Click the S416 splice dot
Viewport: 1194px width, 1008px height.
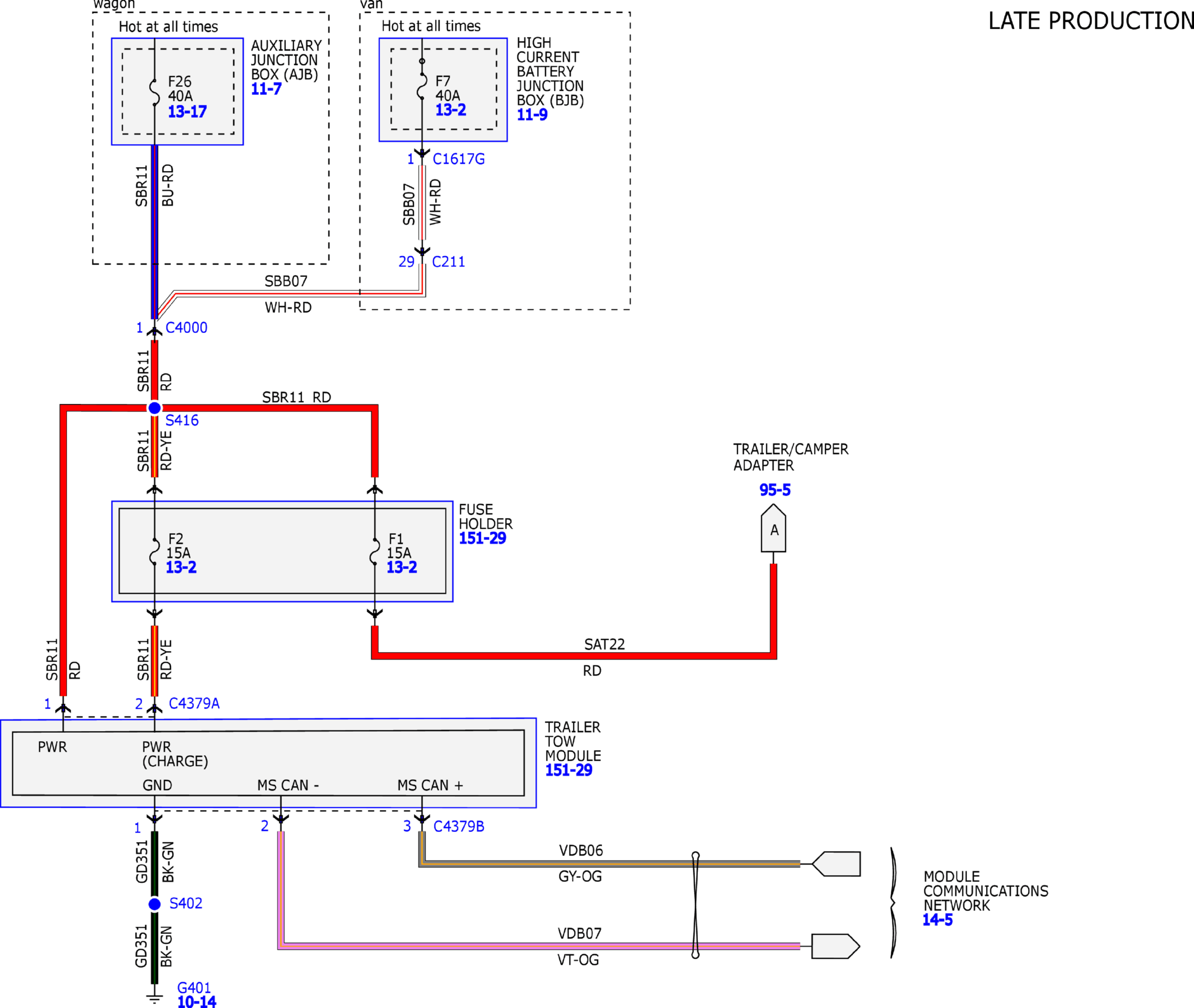pyautogui.click(x=154, y=408)
